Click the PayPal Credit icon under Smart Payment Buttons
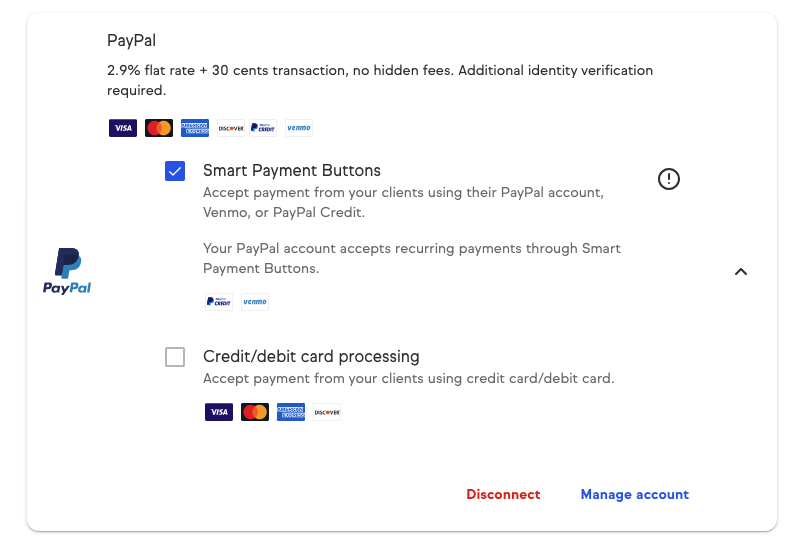Viewport: 805px width, 544px height. [x=219, y=302]
